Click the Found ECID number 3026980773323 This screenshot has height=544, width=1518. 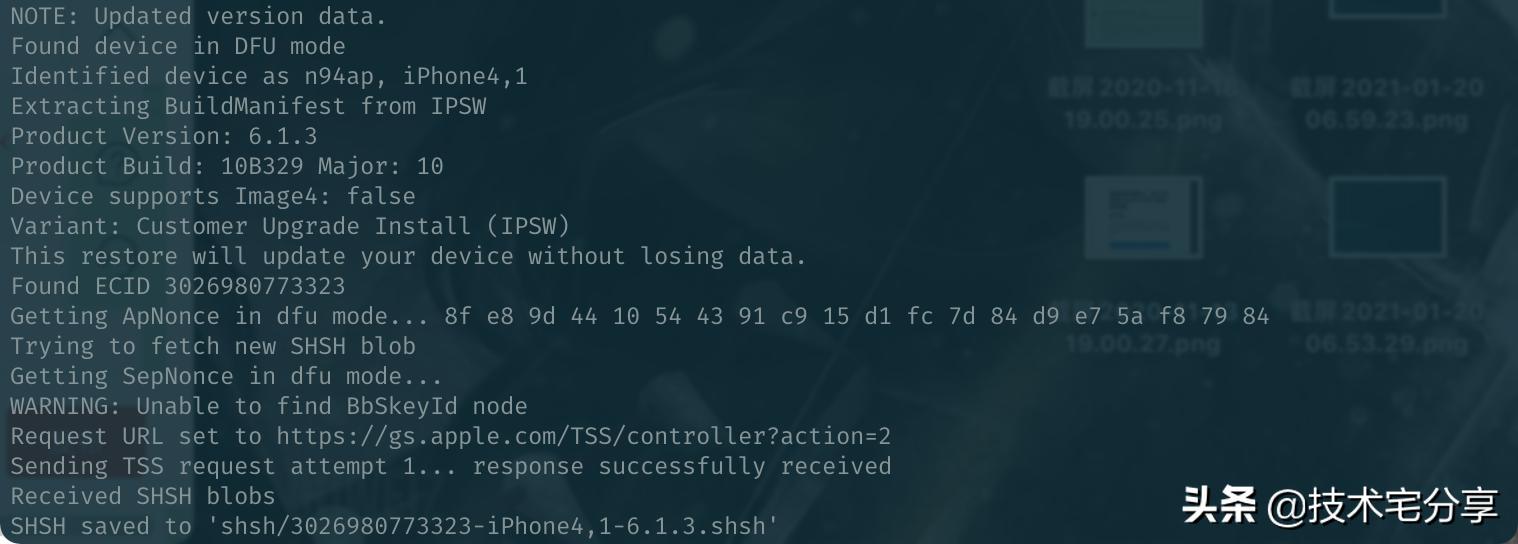coord(254,287)
